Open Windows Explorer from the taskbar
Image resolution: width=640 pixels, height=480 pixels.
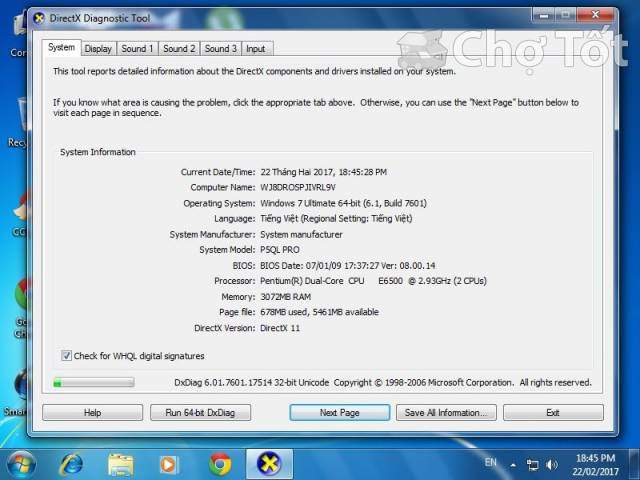pos(121,464)
